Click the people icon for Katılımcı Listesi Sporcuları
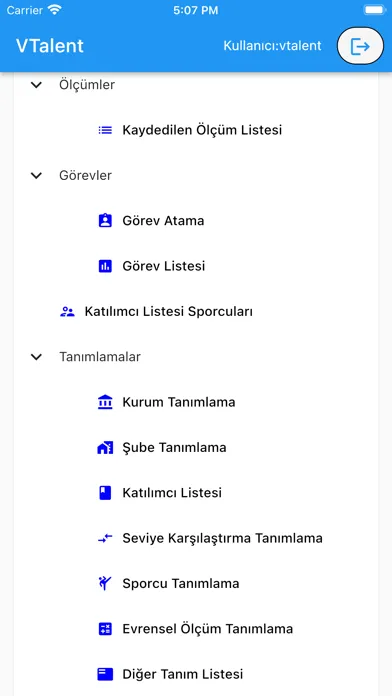 (x=67, y=312)
